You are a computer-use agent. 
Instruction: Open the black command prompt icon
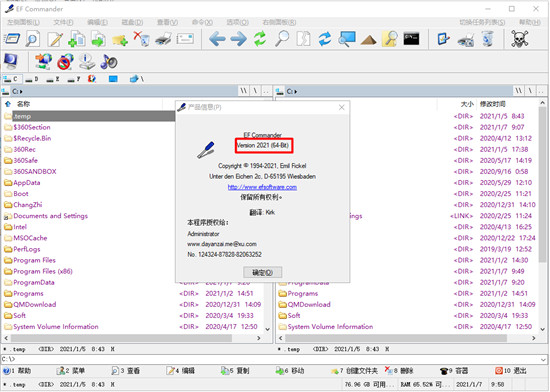[411, 39]
